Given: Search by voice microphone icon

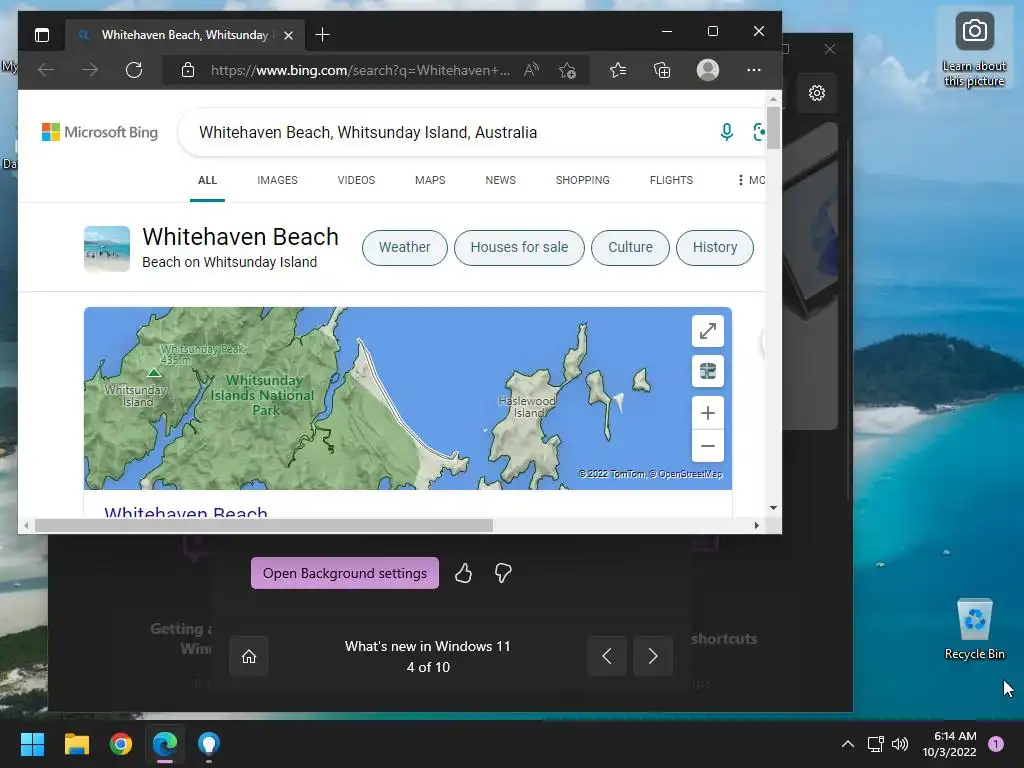Looking at the screenshot, I should (726, 132).
